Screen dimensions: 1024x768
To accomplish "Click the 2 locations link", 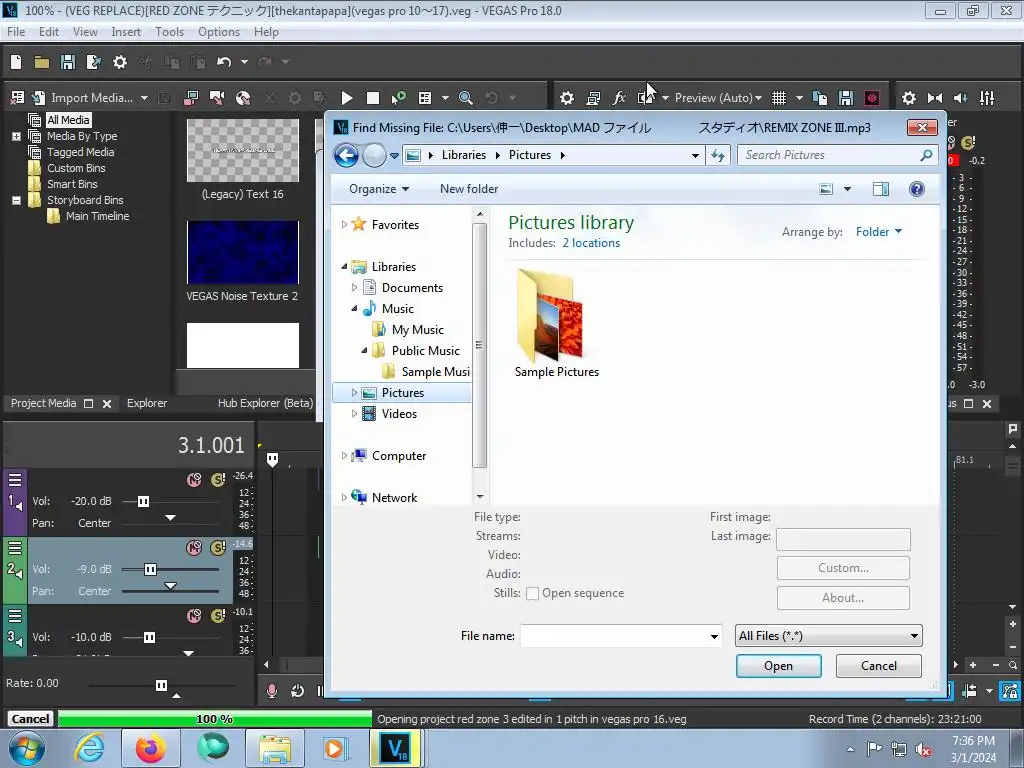I will 592,243.
